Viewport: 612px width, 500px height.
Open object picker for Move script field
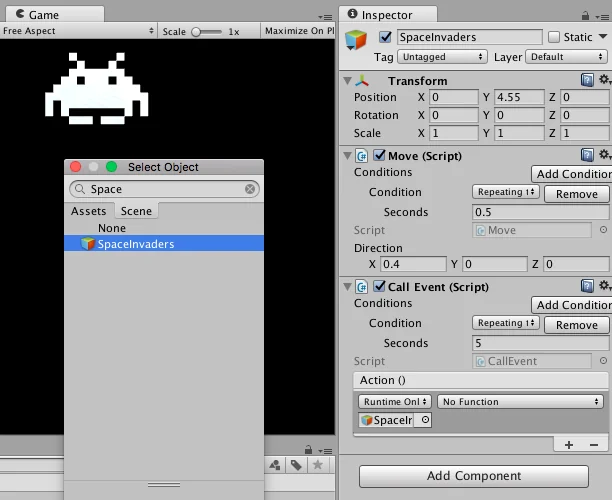point(603,230)
